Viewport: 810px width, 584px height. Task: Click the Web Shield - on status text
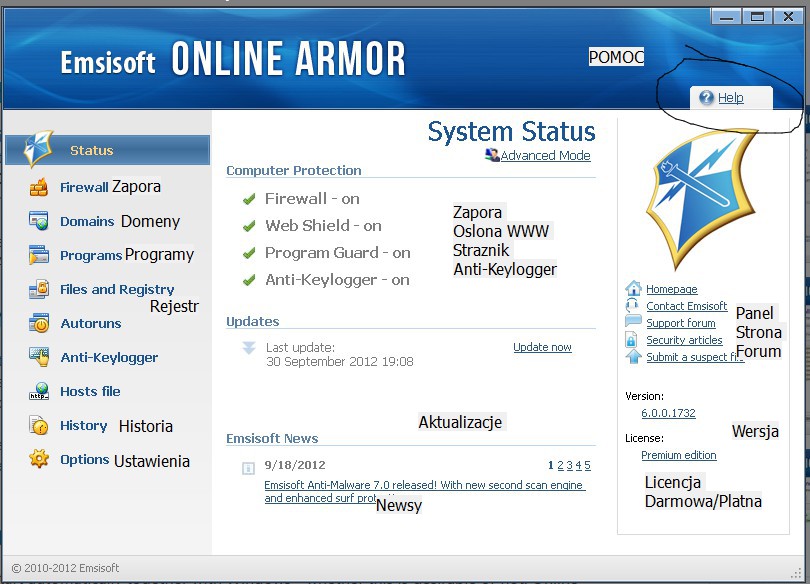[x=323, y=226]
